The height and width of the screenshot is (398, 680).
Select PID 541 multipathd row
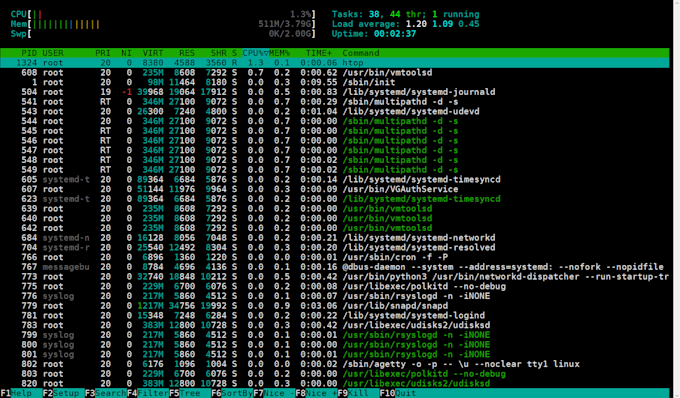[334, 102]
